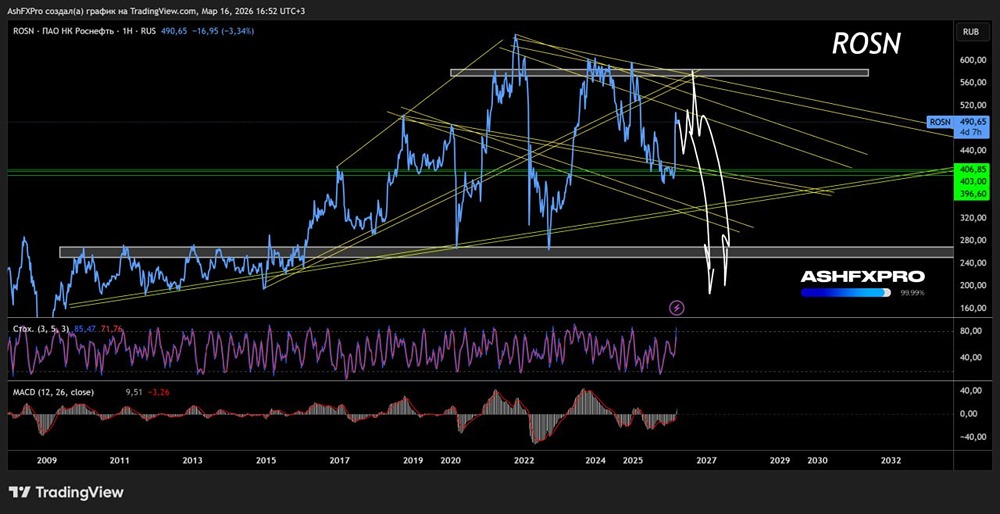Click the 520,00 price axis label
The width and height of the screenshot is (1000, 514).
click(974, 105)
